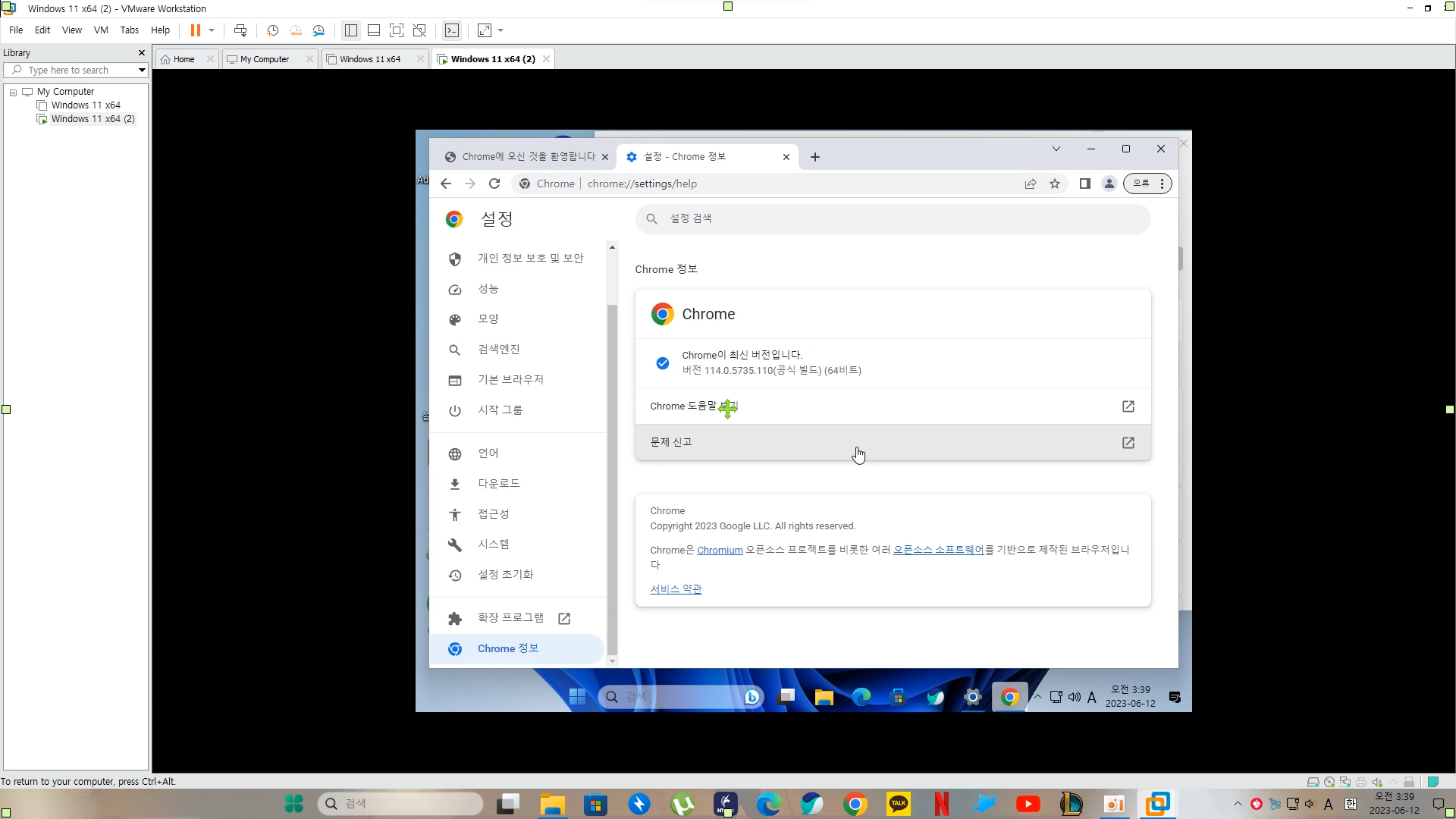The image size is (1456, 819).
Task: Toggle VMware Unity mode icon
Action: coord(419,30)
